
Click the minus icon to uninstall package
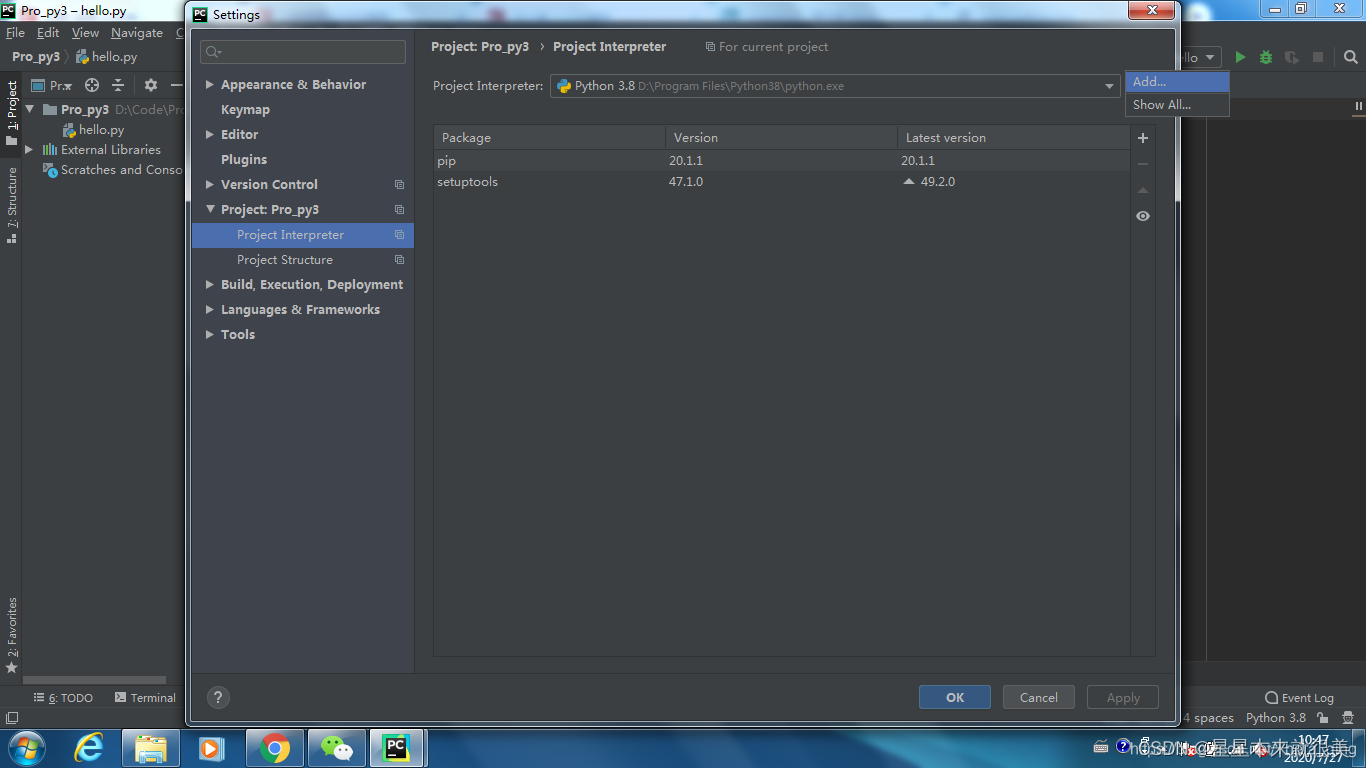pyautogui.click(x=1143, y=164)
